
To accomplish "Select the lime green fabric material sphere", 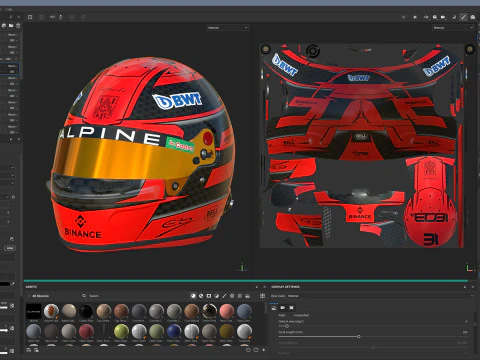I will pos(121,332).
